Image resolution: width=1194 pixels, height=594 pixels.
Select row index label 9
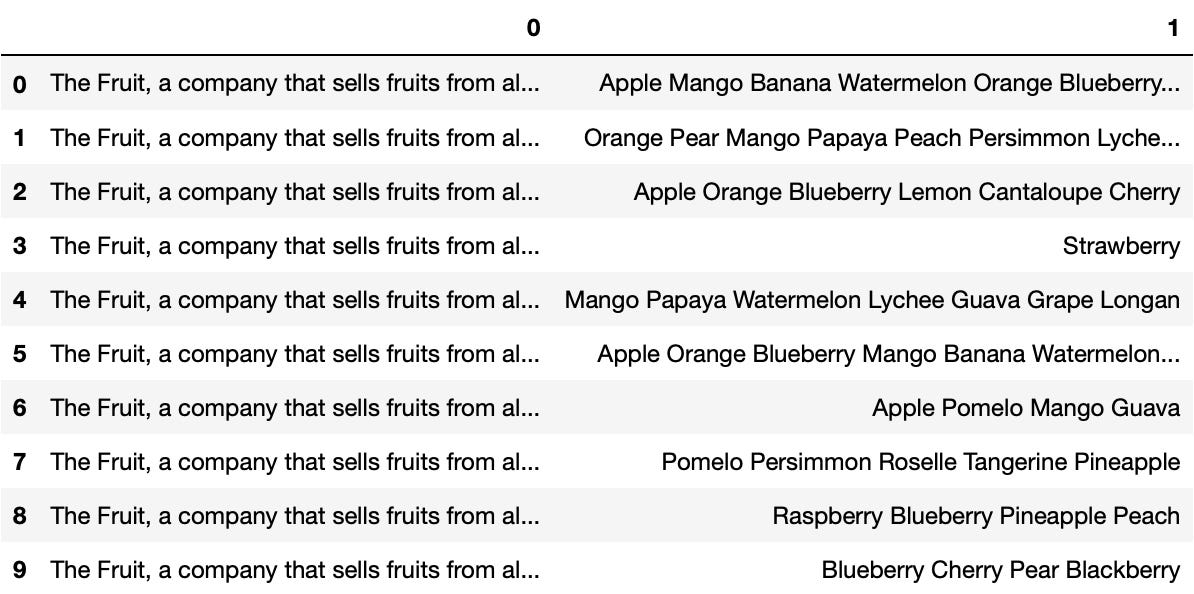[20, 570]
